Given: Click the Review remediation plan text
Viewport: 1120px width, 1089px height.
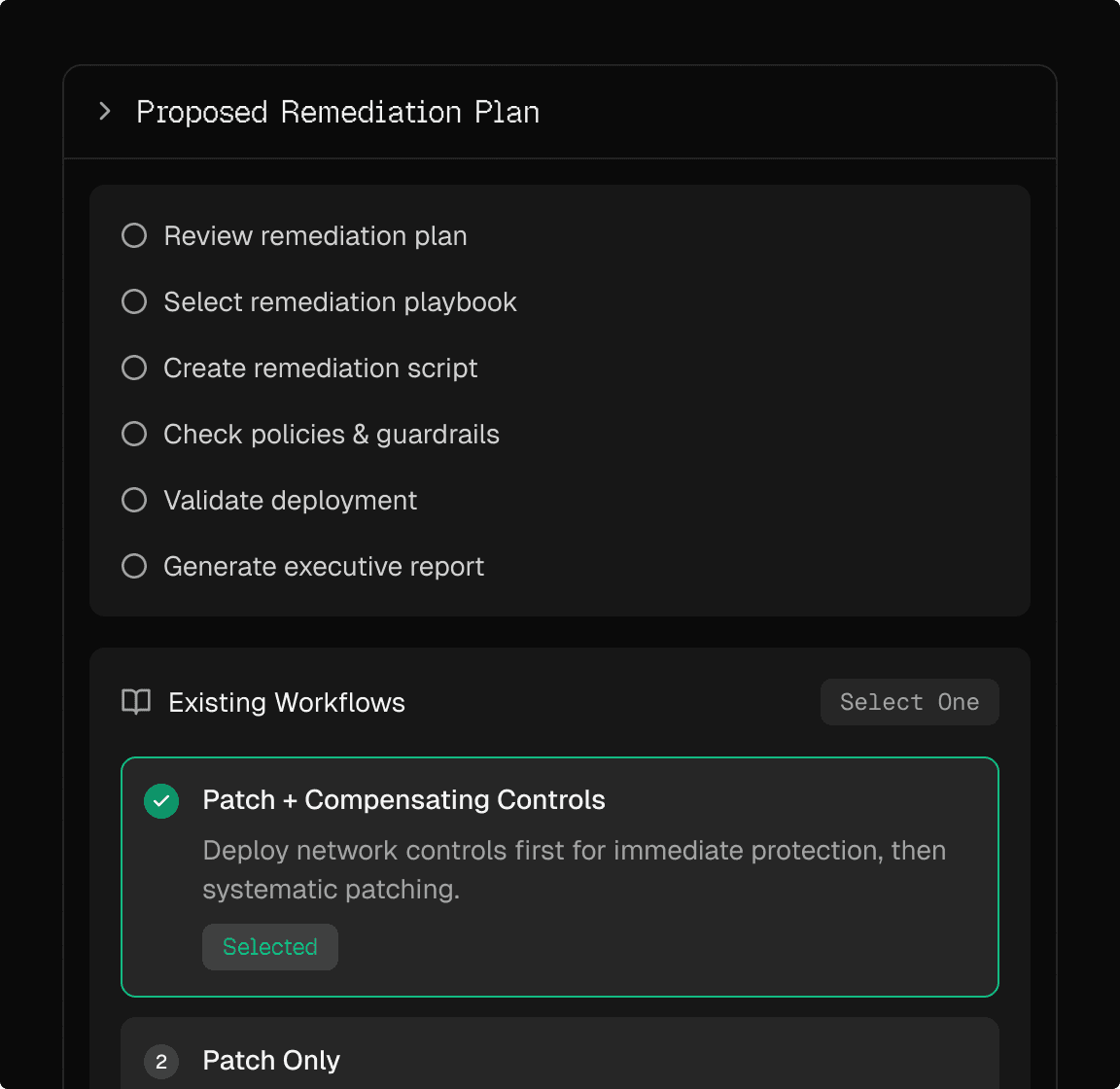Looking at the screenshot, I should (315, 236).
